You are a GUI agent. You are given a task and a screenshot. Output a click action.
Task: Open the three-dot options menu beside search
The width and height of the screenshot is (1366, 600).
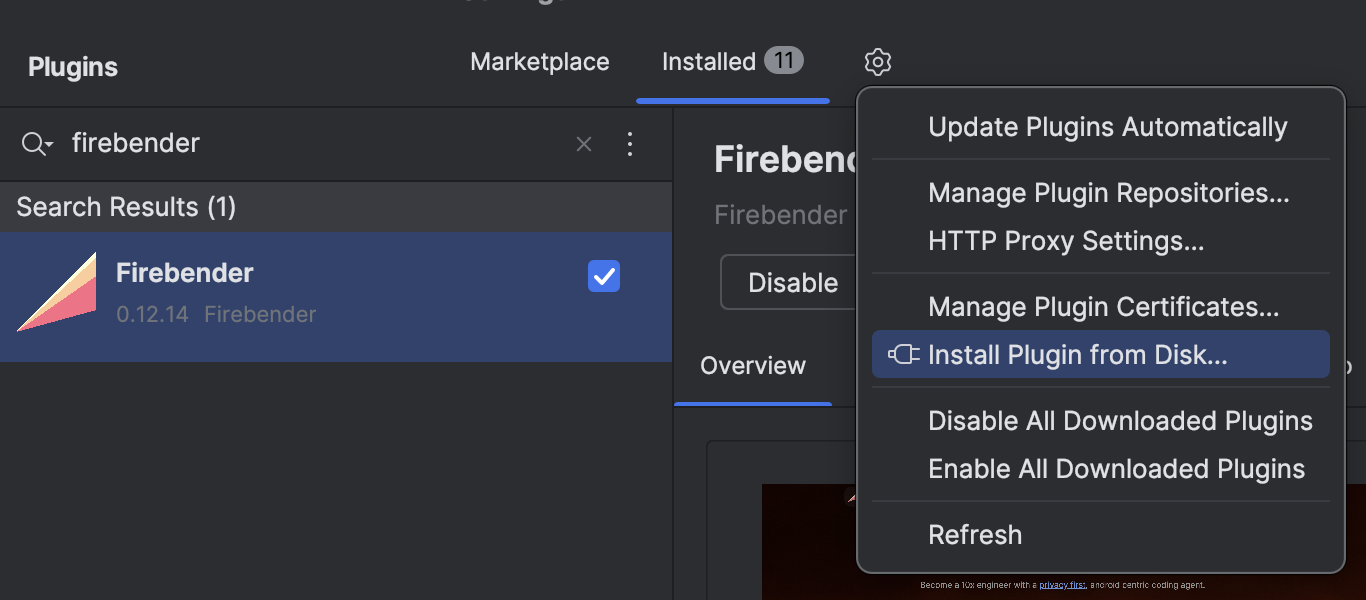(x=631, y=144)
